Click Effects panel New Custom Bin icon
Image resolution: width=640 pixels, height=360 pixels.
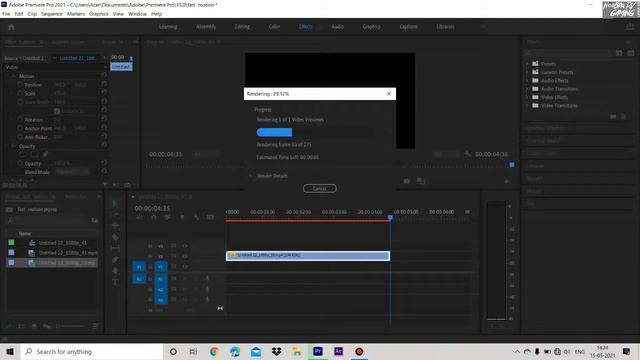(613, 116)
